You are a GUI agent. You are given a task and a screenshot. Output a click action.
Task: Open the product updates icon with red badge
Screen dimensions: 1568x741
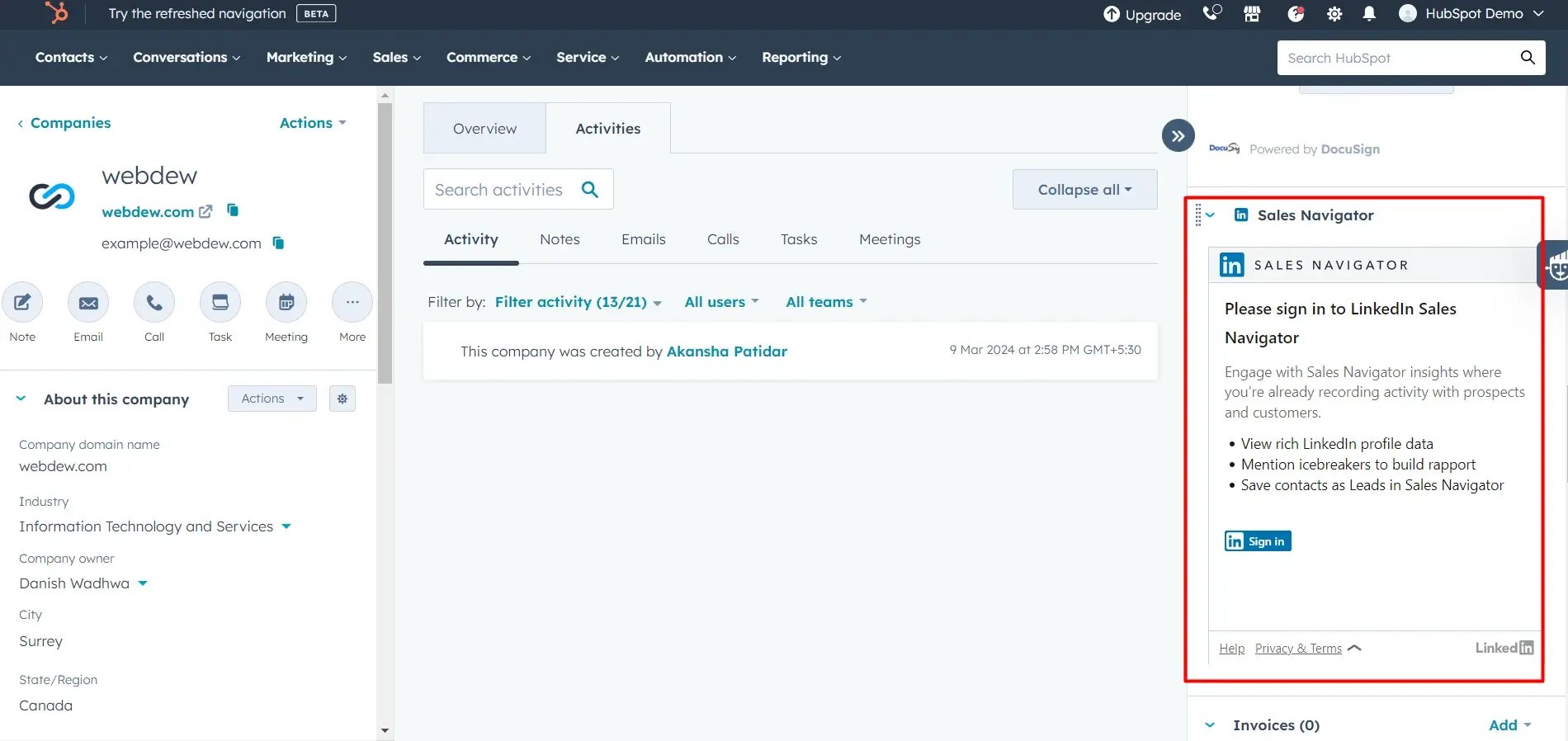[1296, 13]
